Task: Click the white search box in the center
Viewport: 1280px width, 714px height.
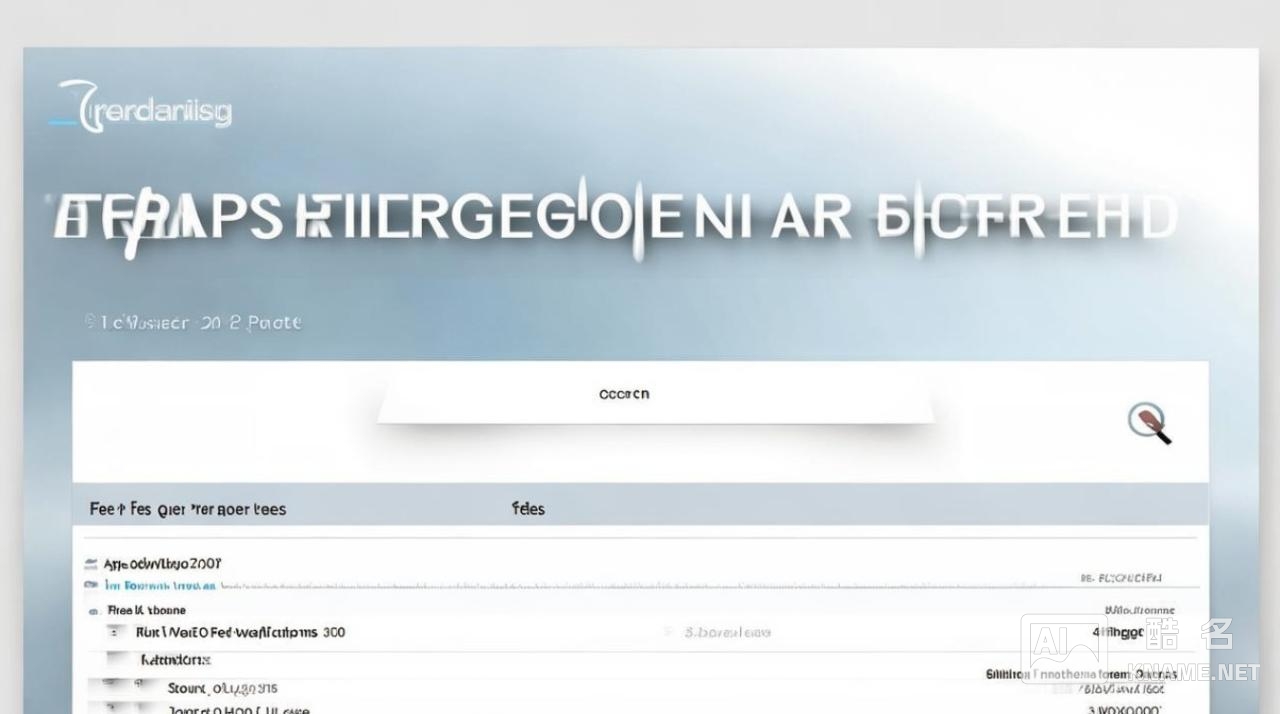Action: [x=654, y=396]
